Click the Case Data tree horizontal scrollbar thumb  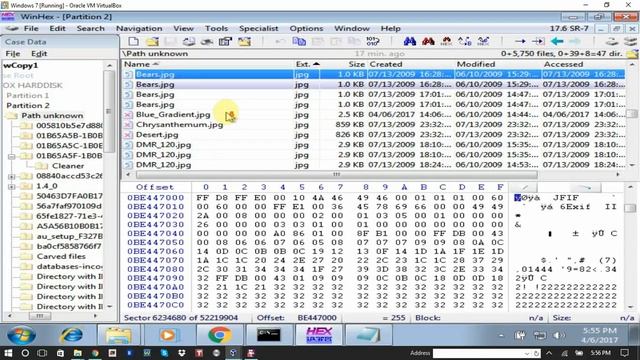[x=39, y=316]
